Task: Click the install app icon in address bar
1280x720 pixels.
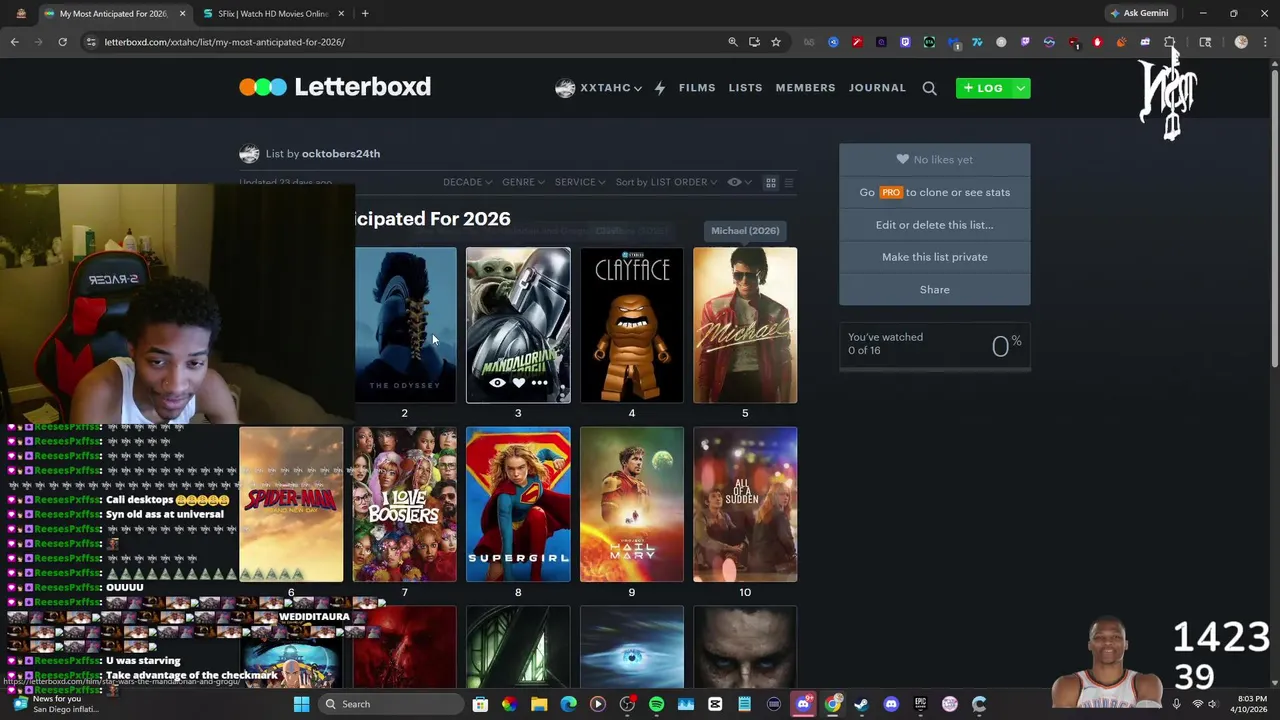Action: (x=754, y=42)
